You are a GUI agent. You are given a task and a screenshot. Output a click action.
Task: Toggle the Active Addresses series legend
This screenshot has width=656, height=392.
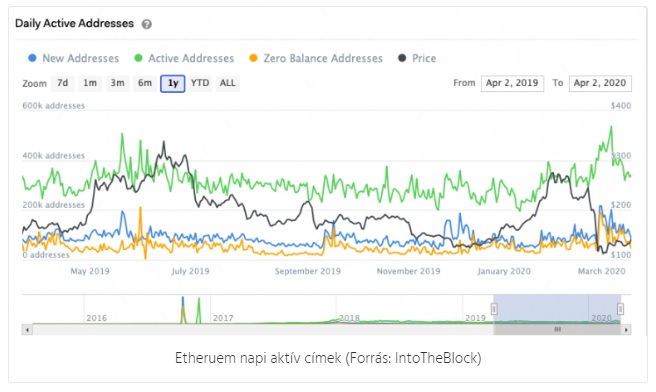[184, 58]
